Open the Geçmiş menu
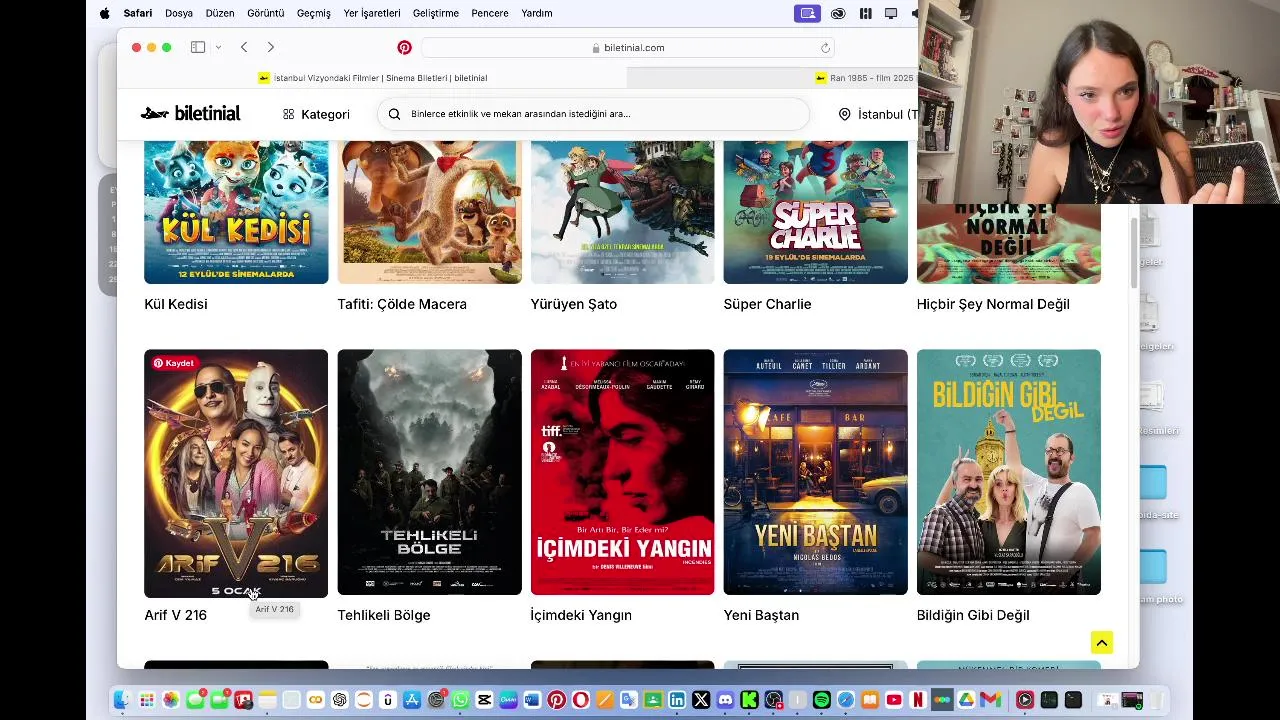 [314, 13]
